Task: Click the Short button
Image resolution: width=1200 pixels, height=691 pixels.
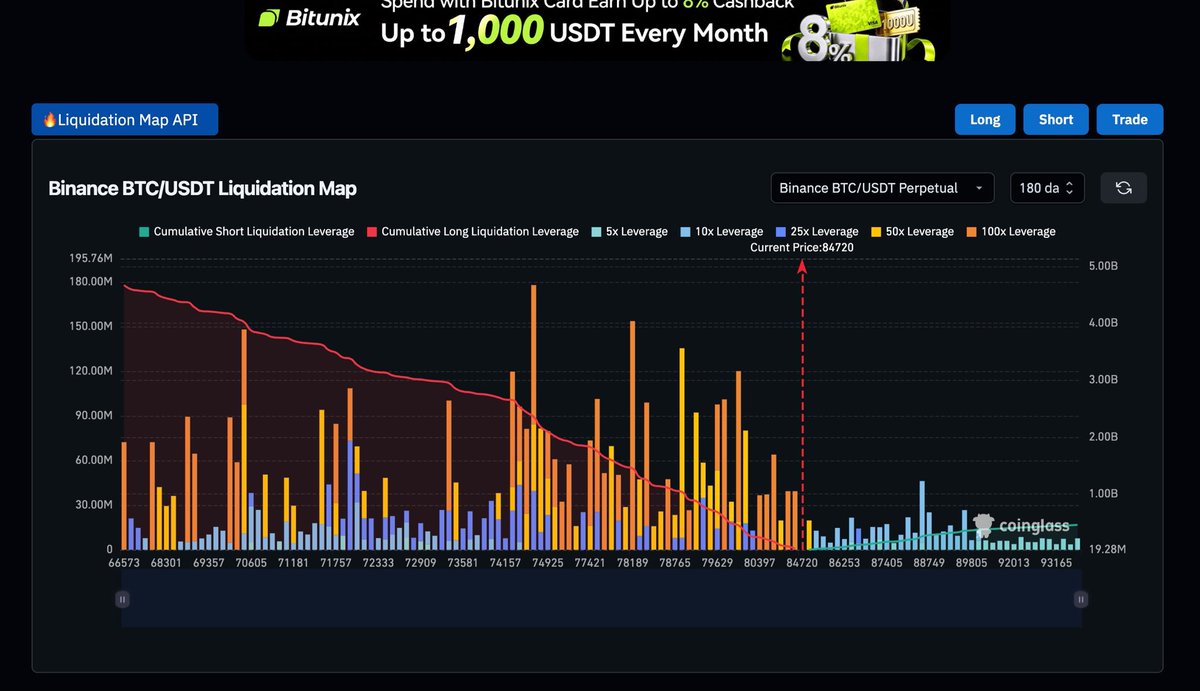Action: [1056, 119]
